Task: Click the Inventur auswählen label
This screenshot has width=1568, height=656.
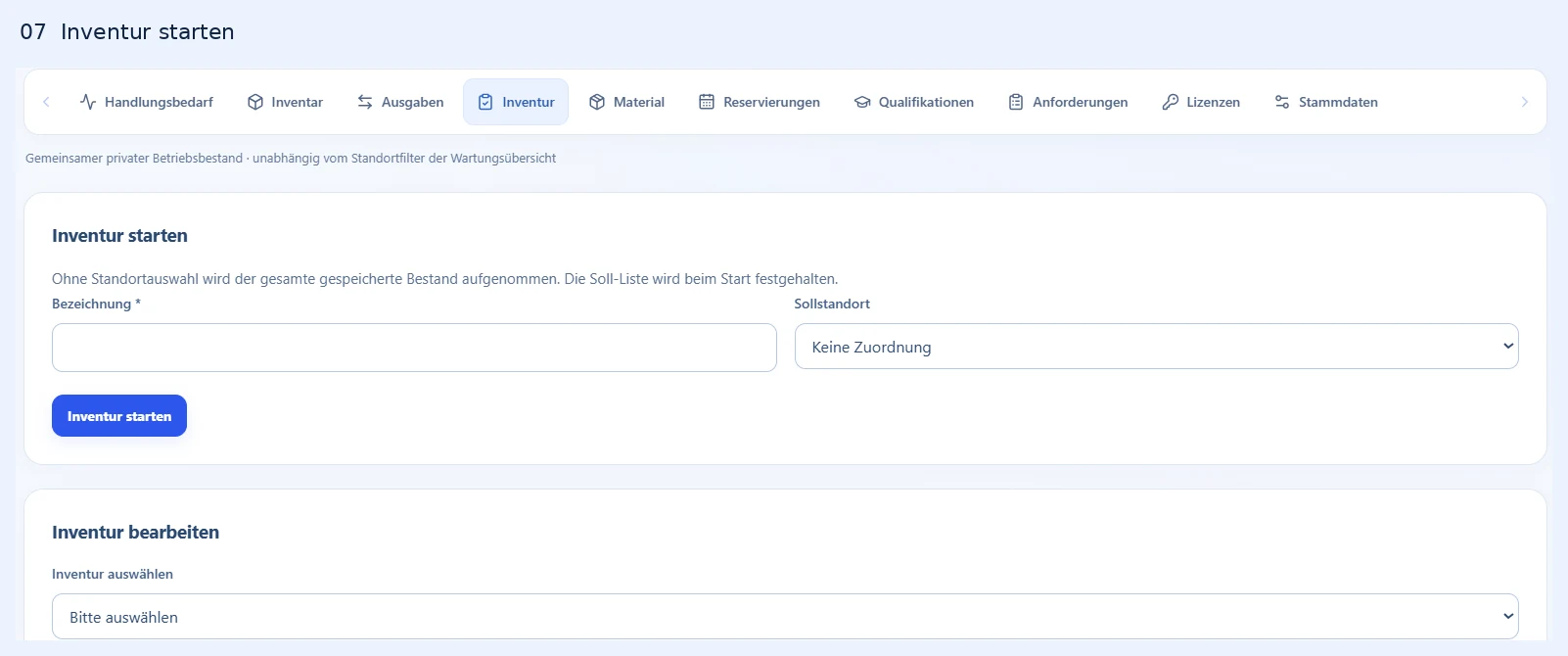Action: coord(113,574)
